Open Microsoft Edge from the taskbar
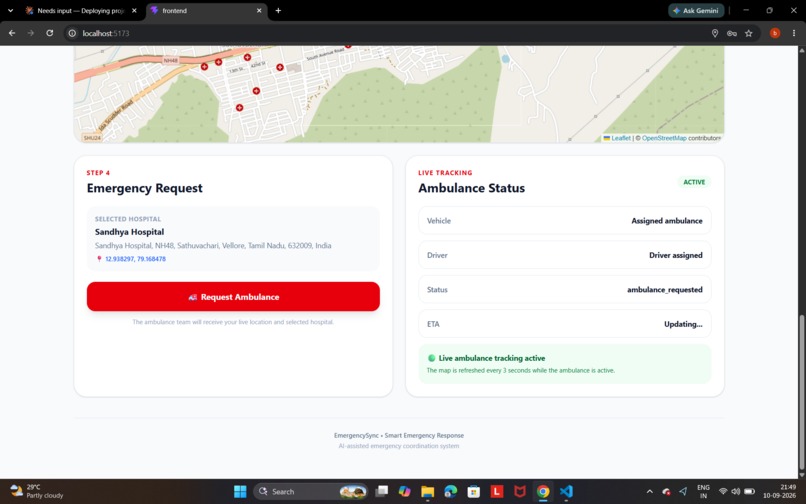This screenshot has width=806, height=504. pyautogui.click(x=451, y=491)
